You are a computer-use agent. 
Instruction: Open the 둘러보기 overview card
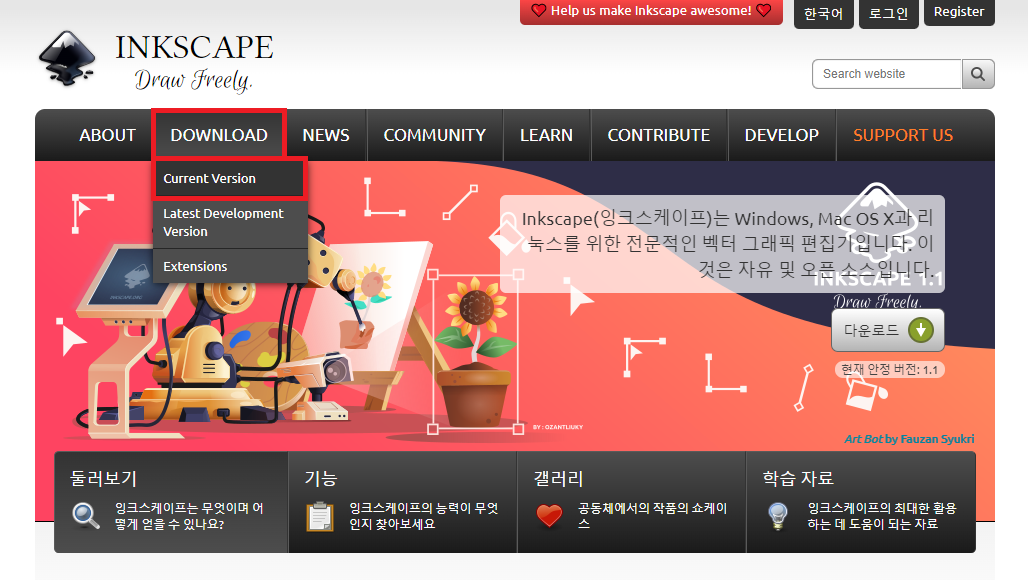tap(171, 502)
